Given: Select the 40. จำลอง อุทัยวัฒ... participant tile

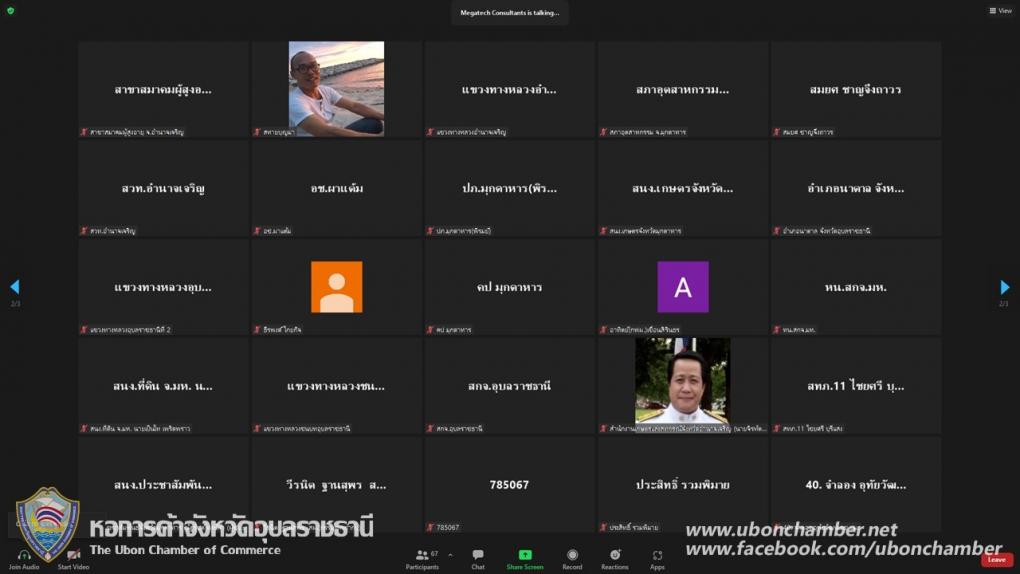Looking at the screenshot, I should (x=855, y=485).
